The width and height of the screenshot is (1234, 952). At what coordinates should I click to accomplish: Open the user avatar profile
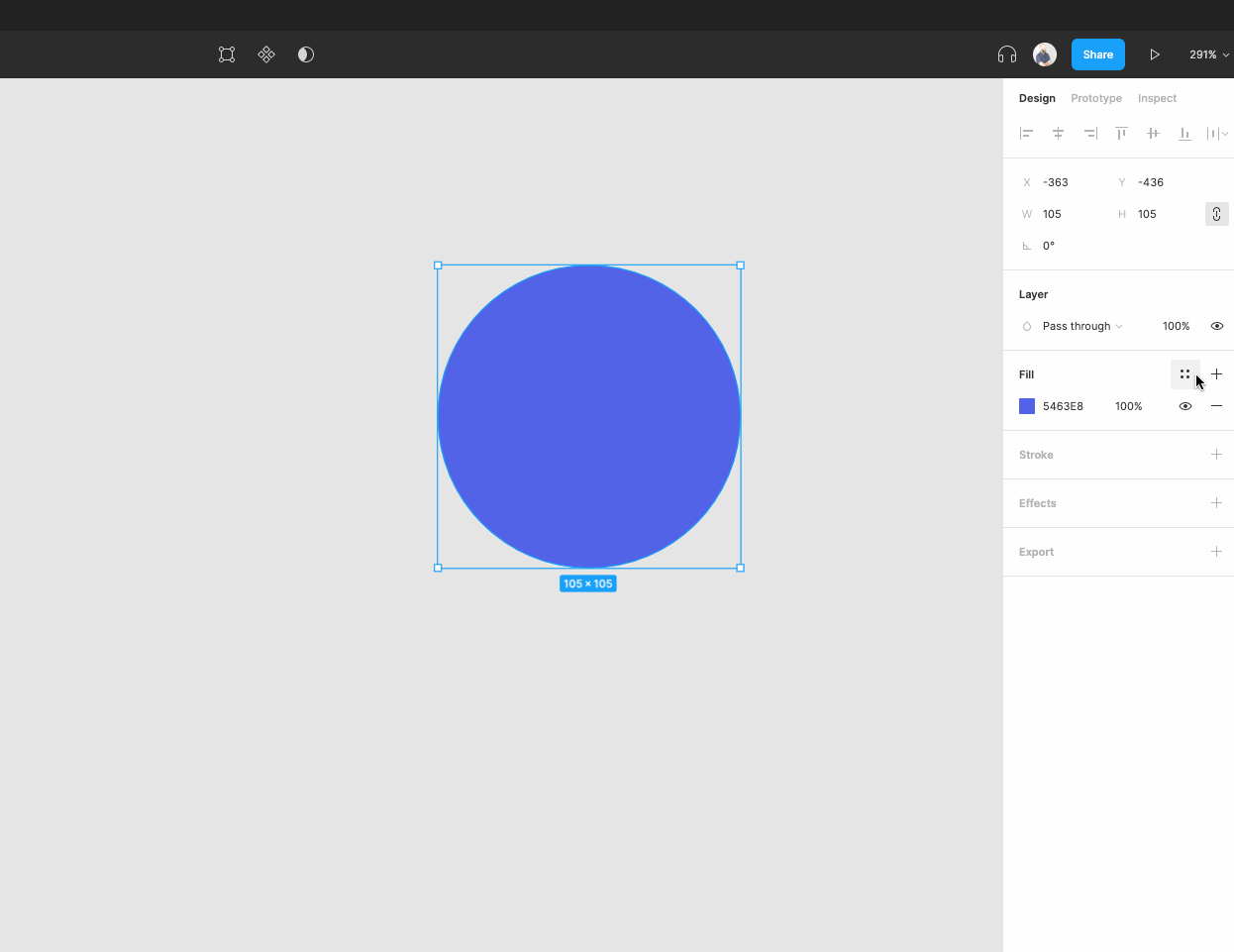pyautogui.click(x=1045, y=54)
